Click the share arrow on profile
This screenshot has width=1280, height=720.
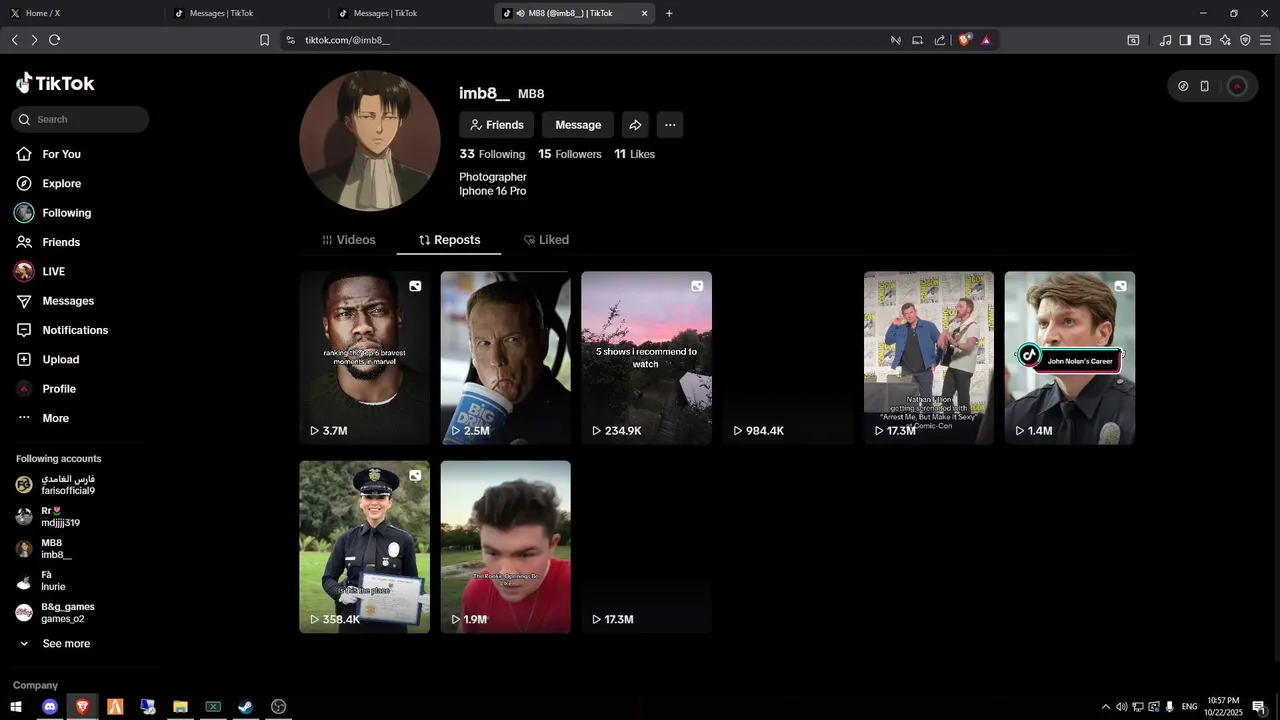(635, 125)
